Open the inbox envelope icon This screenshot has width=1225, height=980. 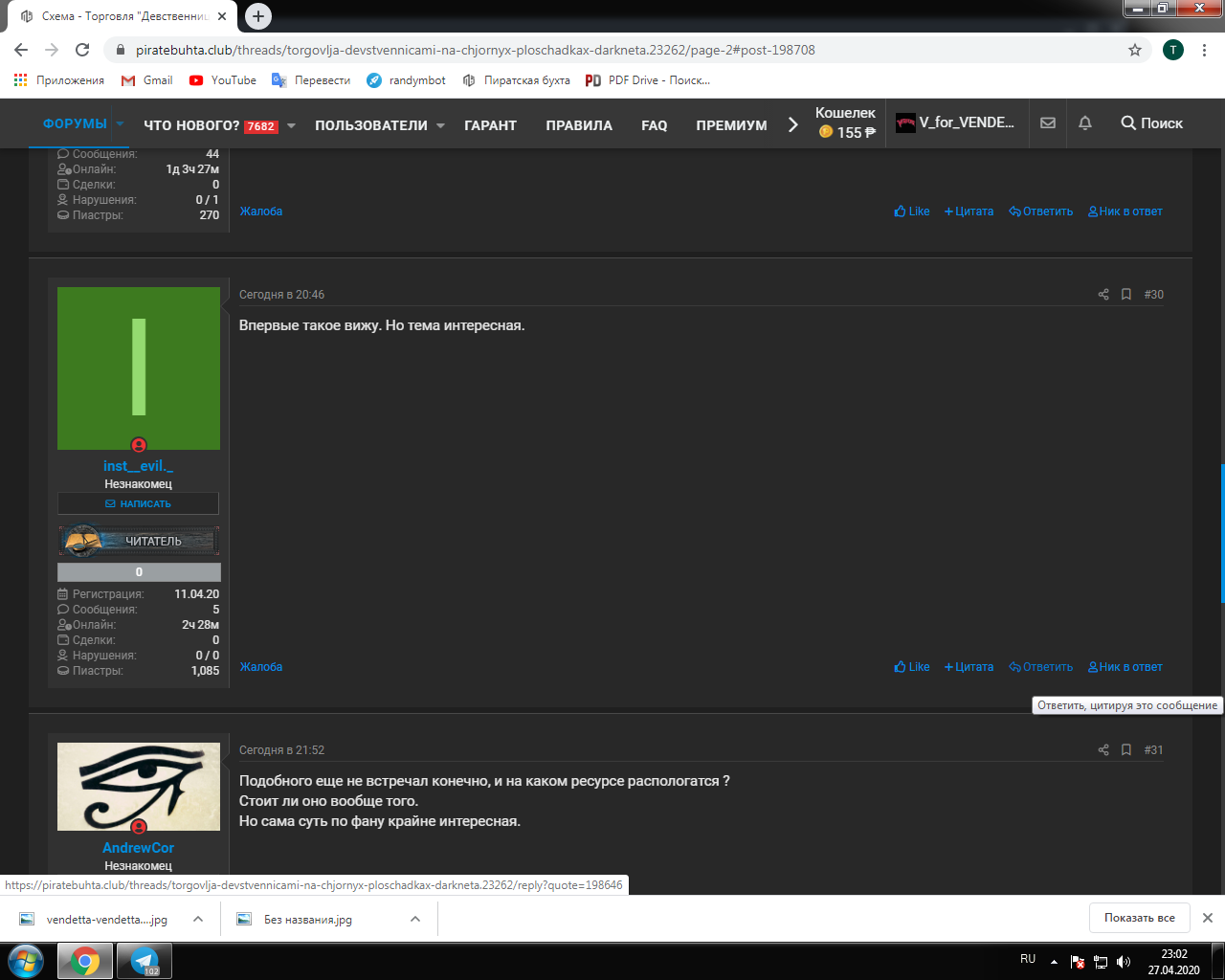[1048, 122]
